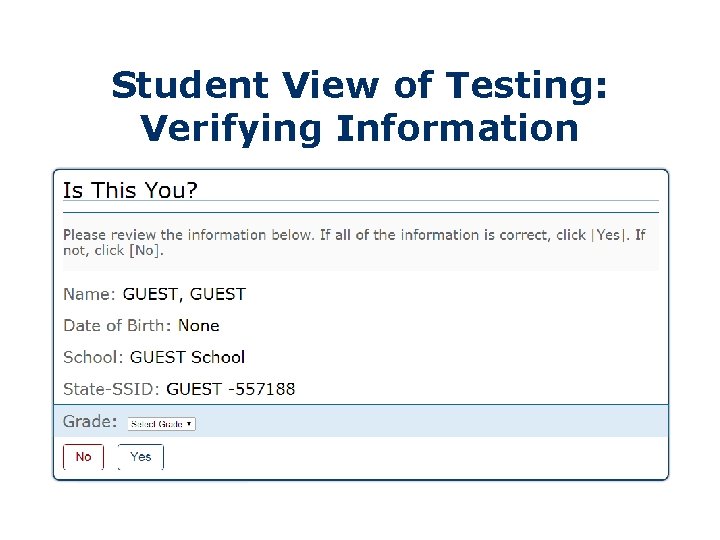Click the [No] reference in the instructions
Image resolution: width=720 pixels, height=540 pixels.
click(x=144, y=251)
